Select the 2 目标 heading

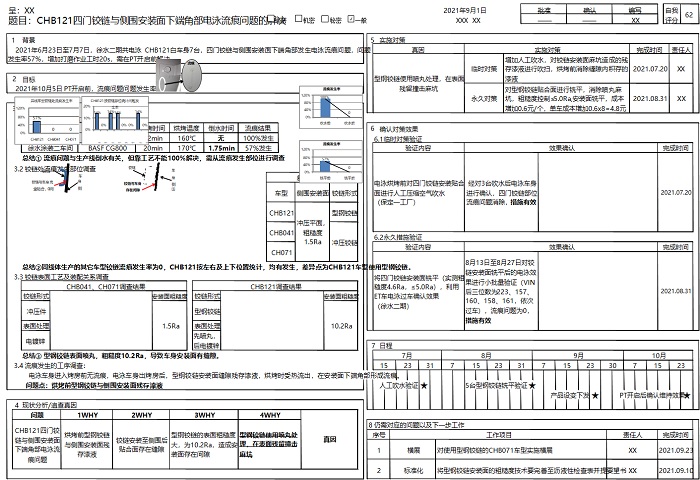(24, 79)
